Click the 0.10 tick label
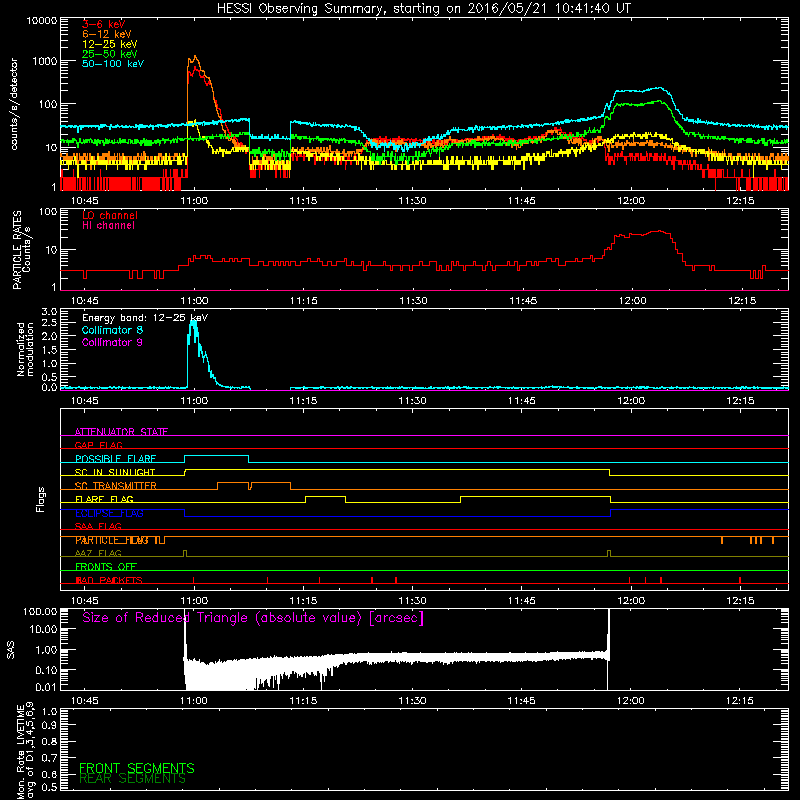Screen dimensions: 800x800 click(46, 670)
